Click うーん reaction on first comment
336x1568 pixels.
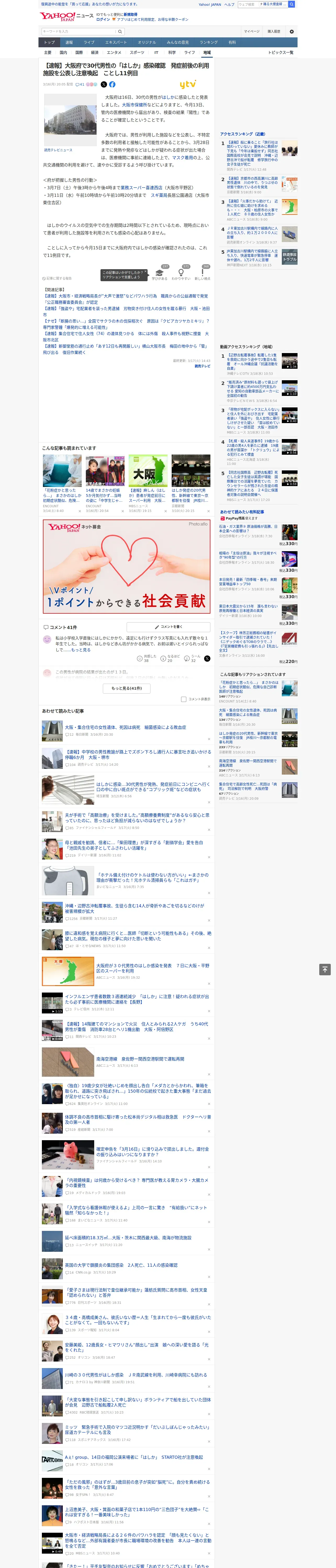(x=192, y=658)
